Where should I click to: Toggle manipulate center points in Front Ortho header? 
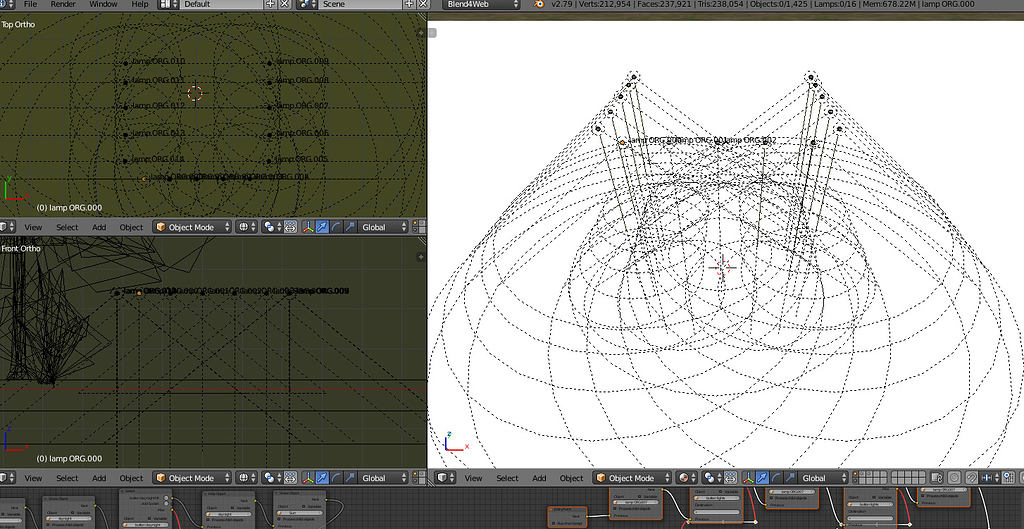click(x=291, y=478)
